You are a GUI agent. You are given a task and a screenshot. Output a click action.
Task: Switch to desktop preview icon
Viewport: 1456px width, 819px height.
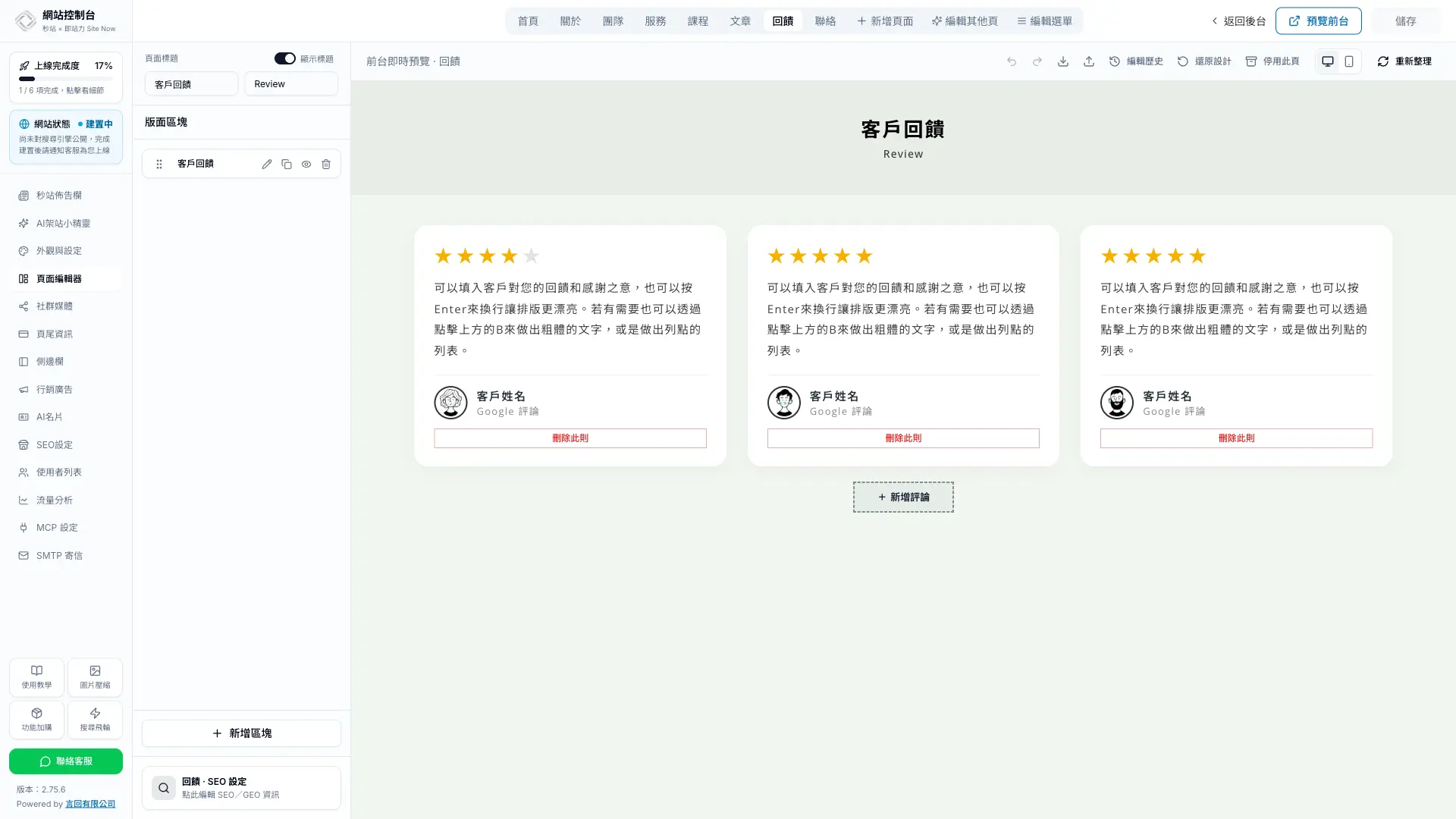coord(1328,61)
